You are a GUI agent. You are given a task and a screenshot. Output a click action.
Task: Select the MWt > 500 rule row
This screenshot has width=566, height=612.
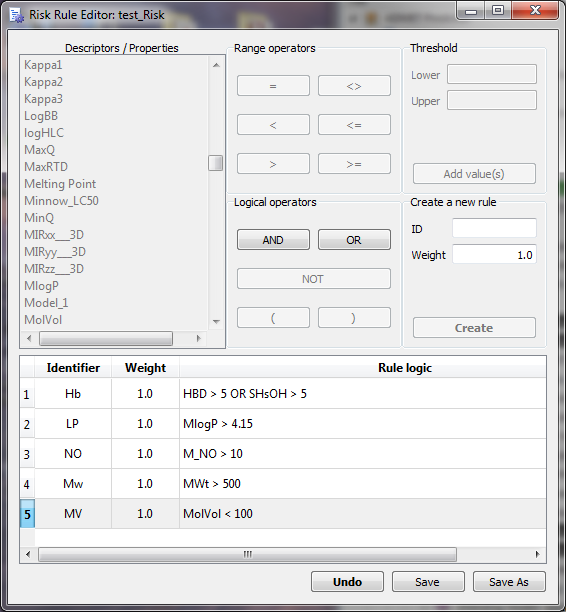[283, 484]
